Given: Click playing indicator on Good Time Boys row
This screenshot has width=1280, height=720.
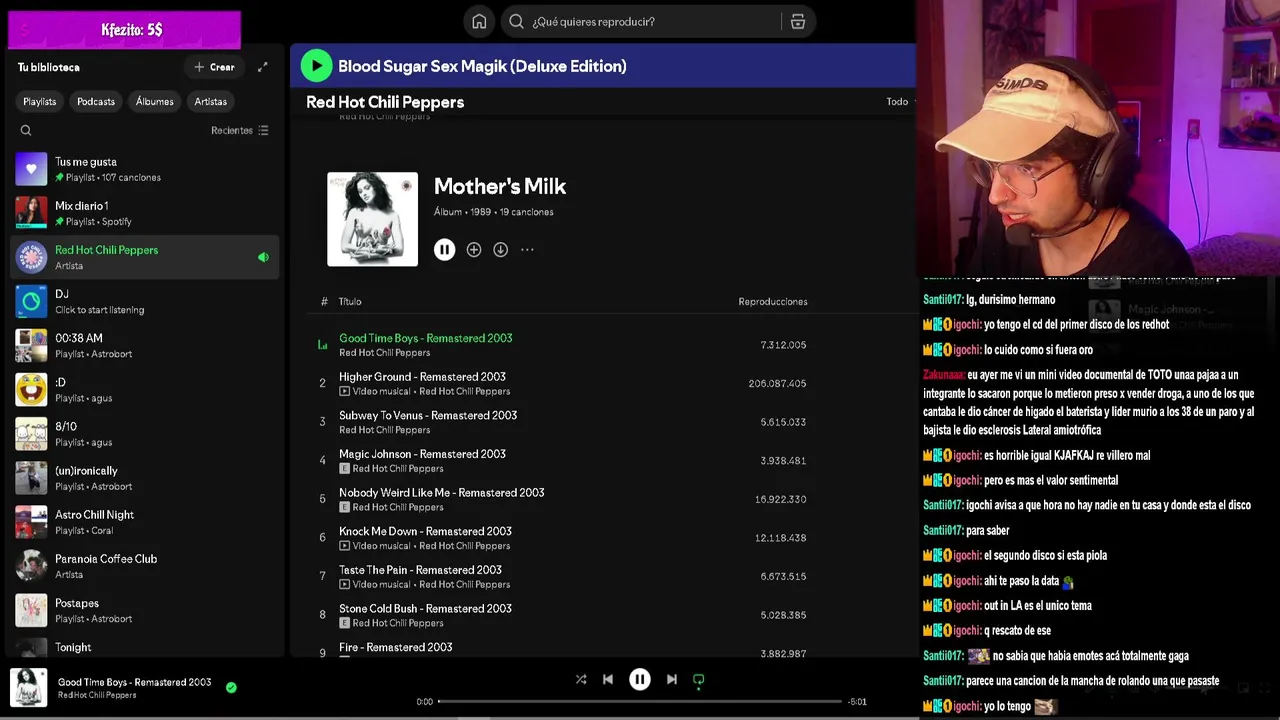Looking at the screenshot, I should click(322, 345).
